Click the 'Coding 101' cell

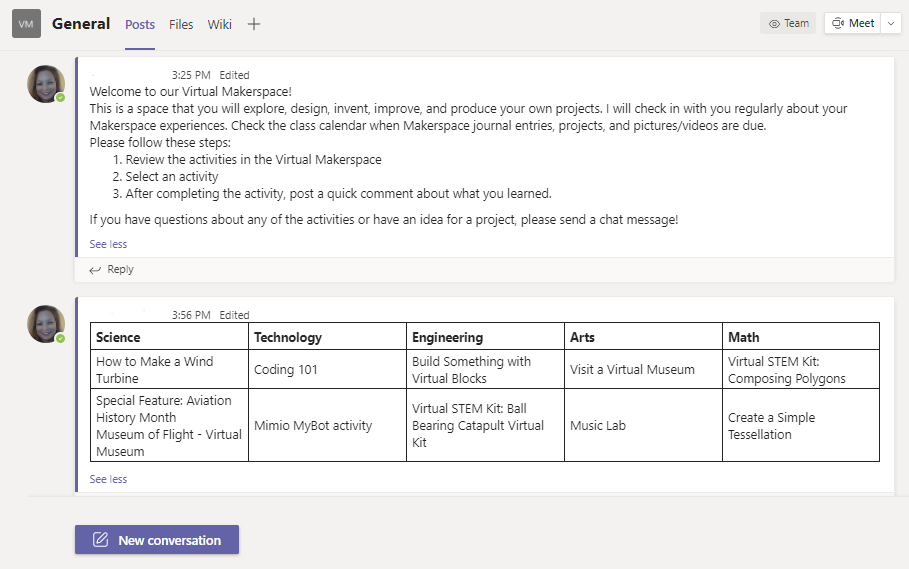(x=328, y=369)
